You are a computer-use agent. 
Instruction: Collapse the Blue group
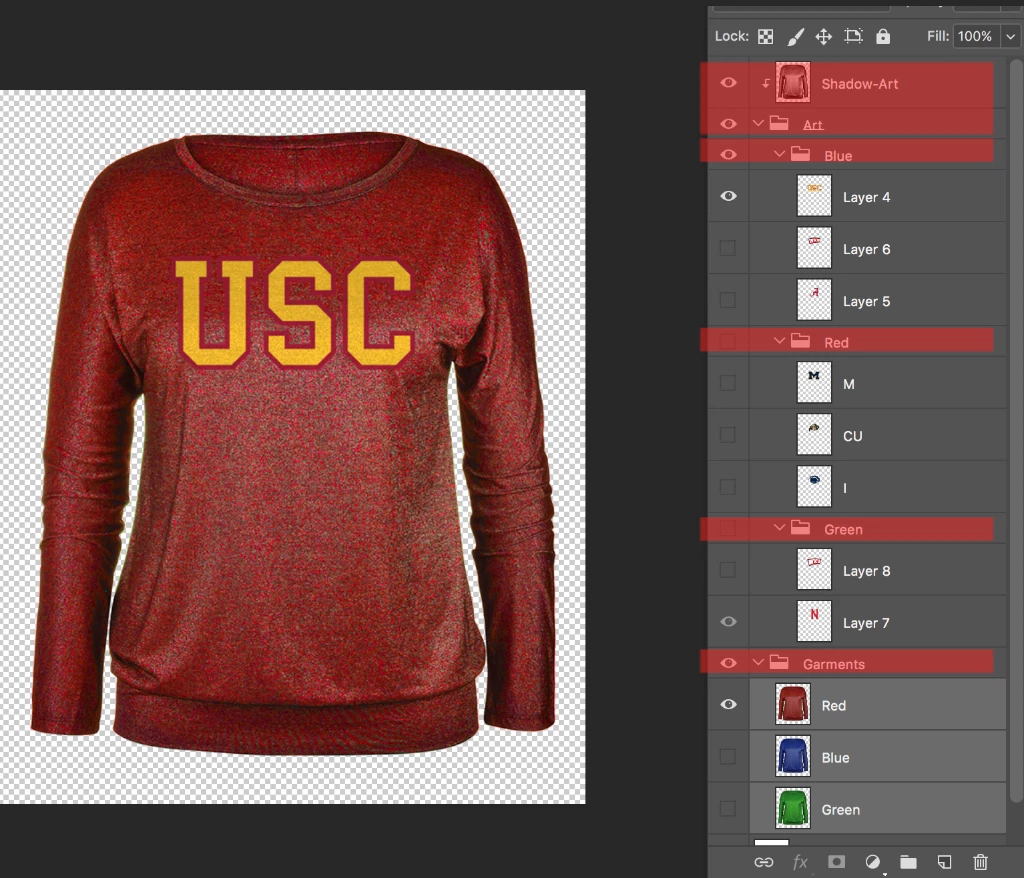(x=779, y=154)
